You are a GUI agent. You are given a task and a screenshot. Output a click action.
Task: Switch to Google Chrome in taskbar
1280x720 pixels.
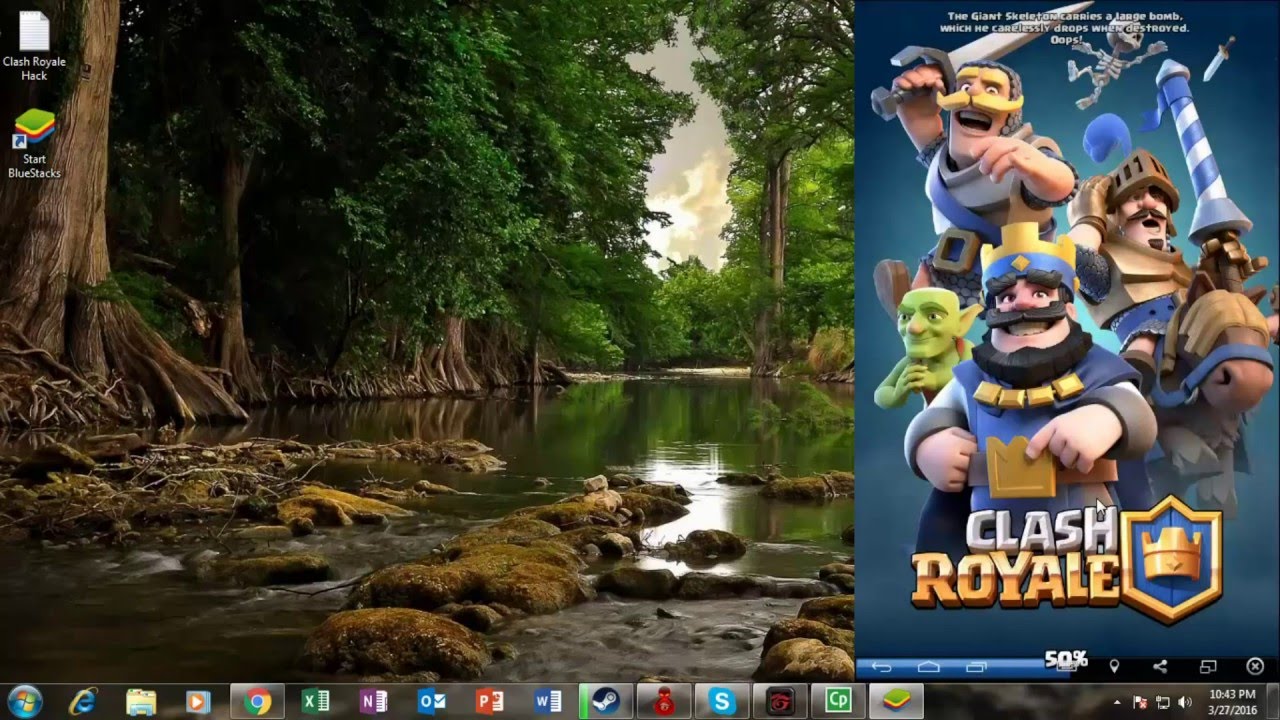click(257, 702)
